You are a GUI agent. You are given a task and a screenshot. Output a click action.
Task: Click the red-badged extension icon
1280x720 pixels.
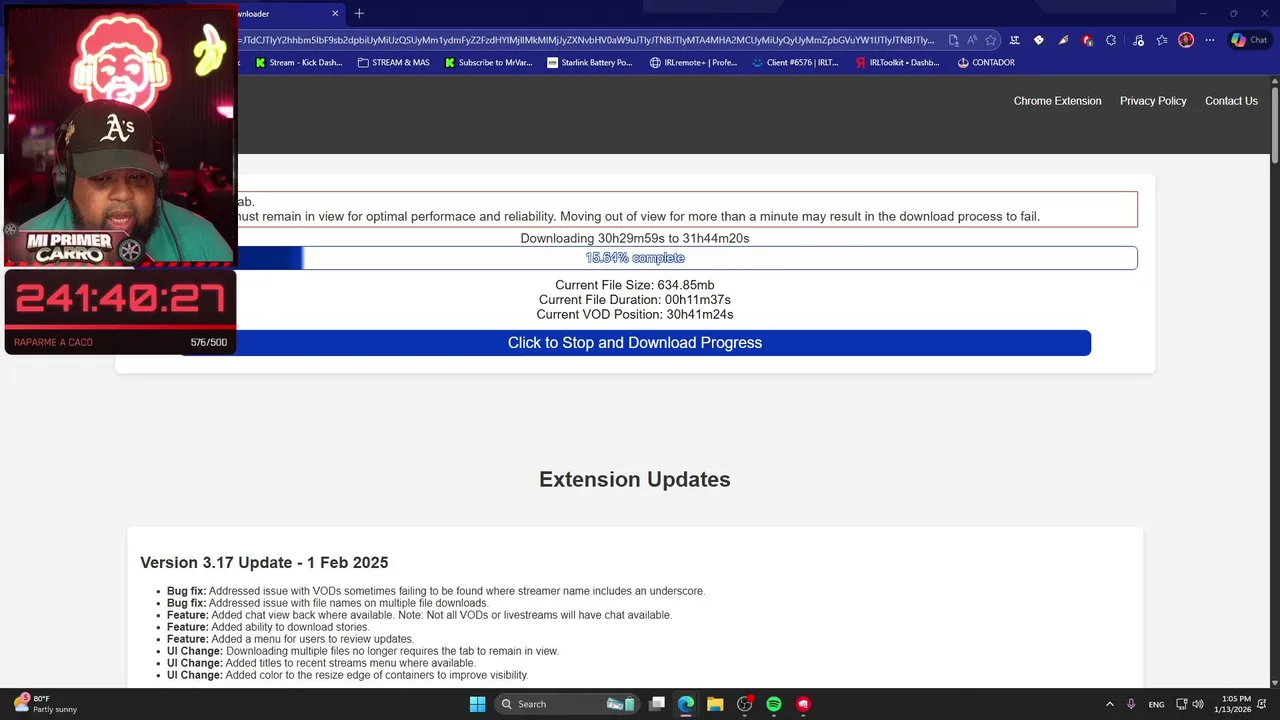(1087, 41)
